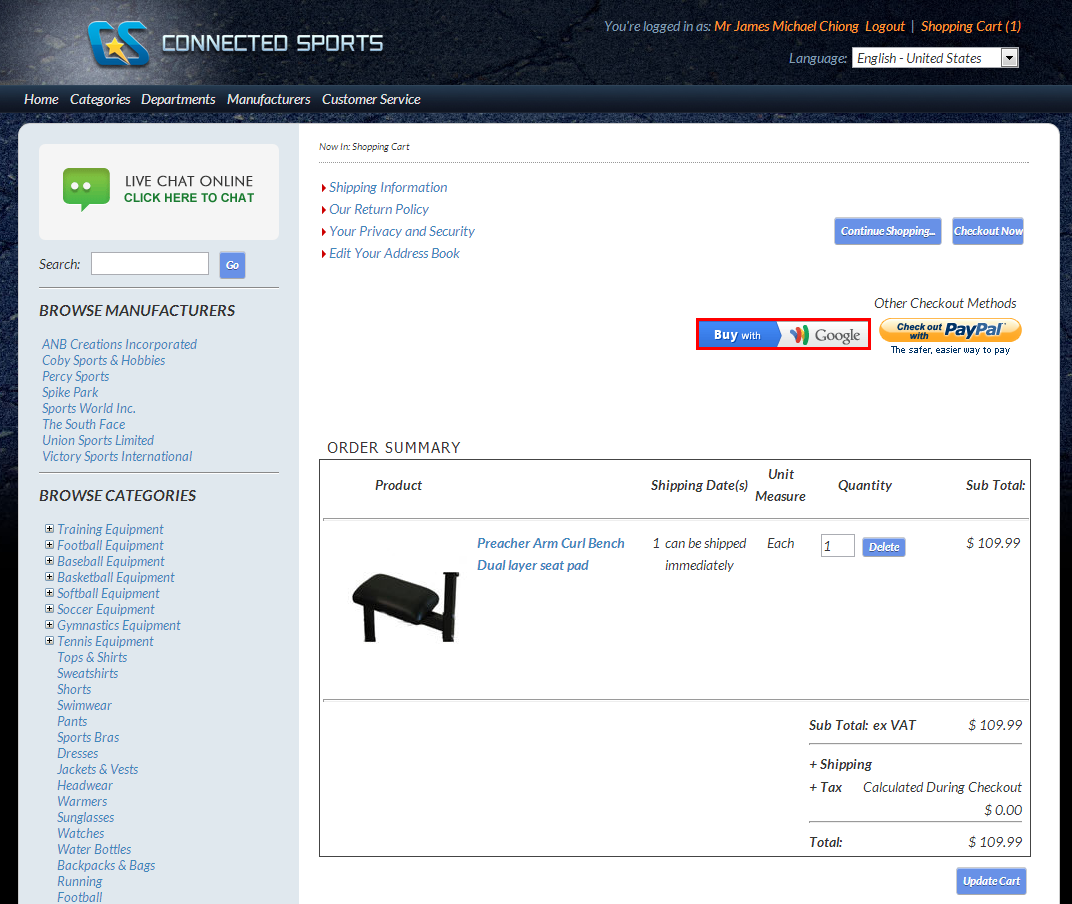Open the Dresses category
Screen dimensions: 1072x904
click(77, 753)
